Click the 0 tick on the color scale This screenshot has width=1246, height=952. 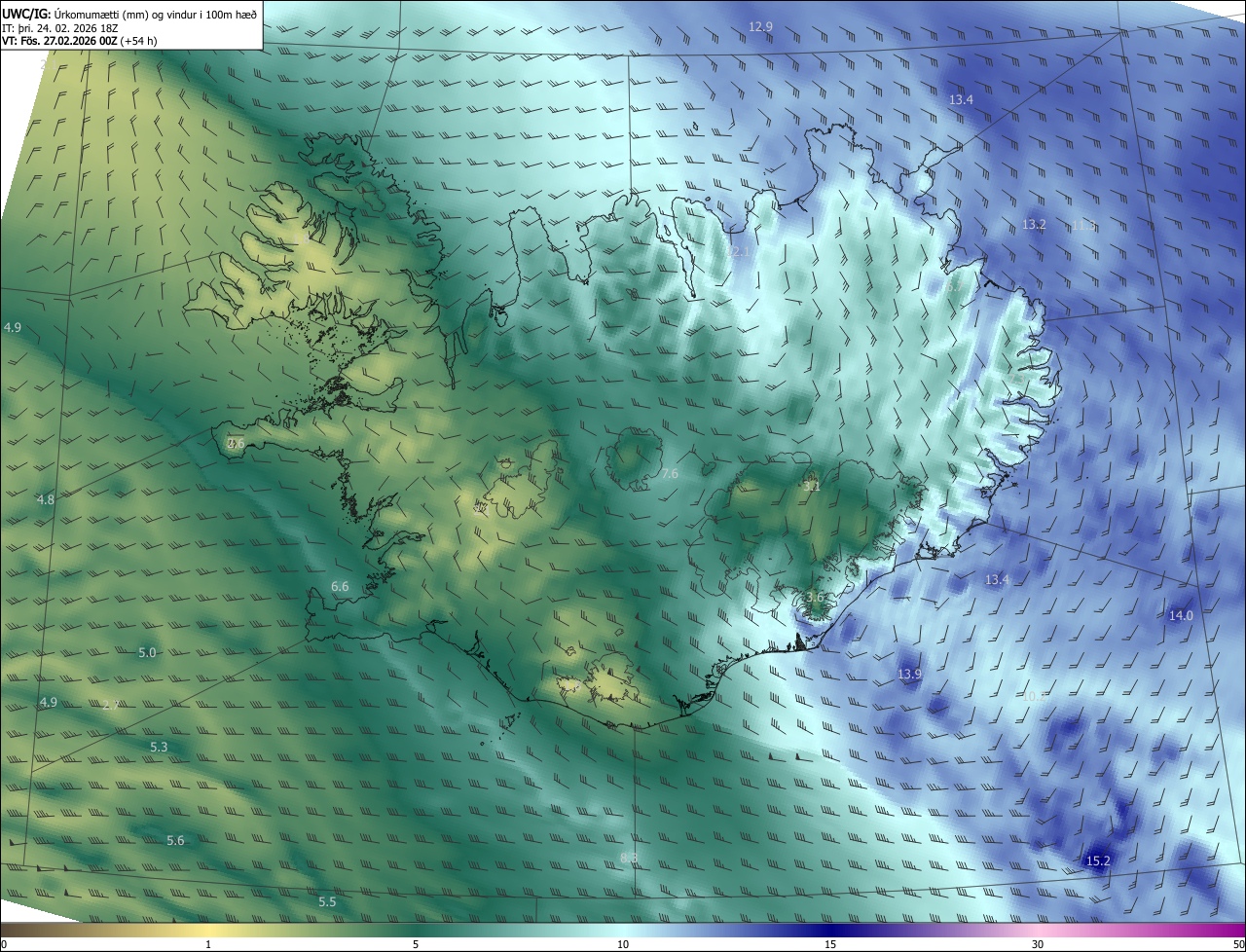click(x=4, y=945)
